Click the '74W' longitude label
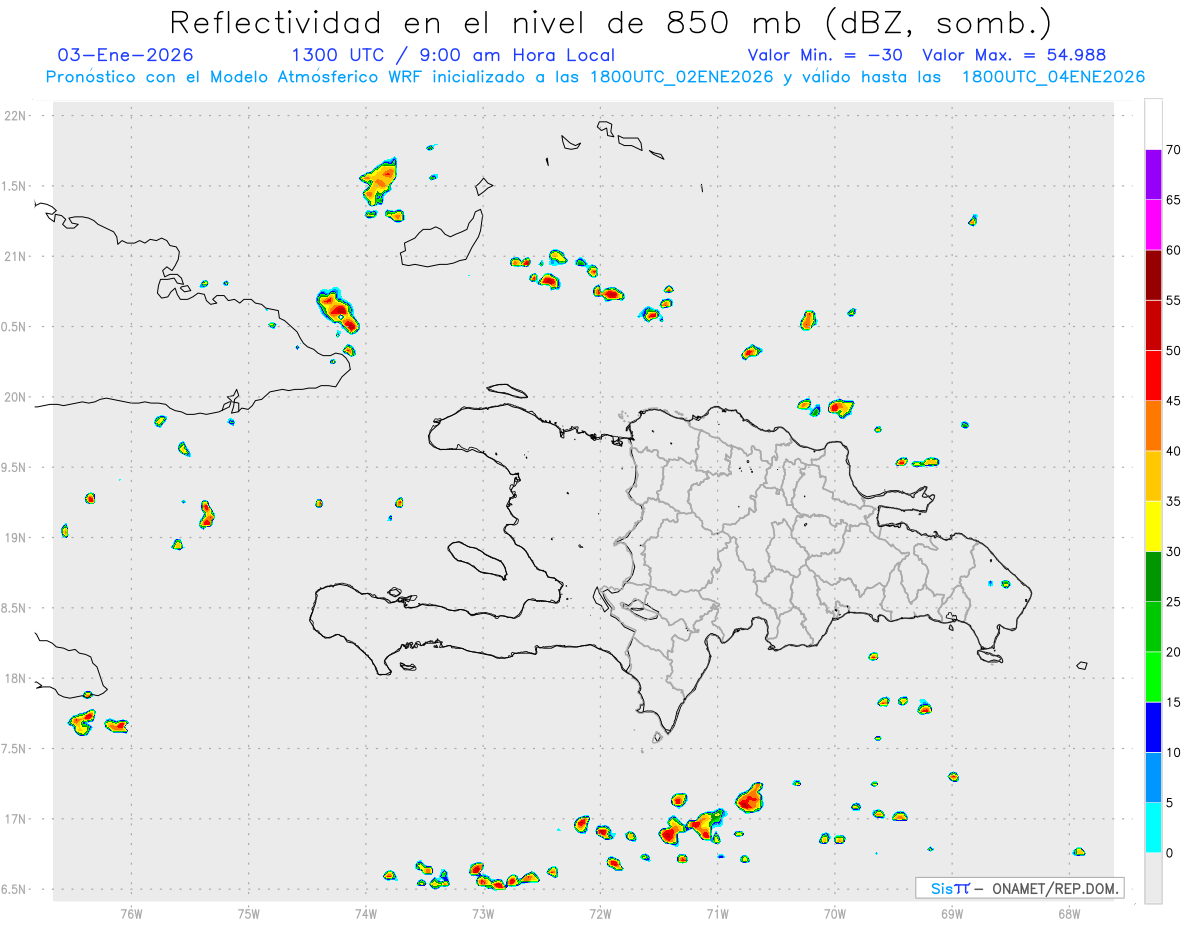Image resolution: width=1200 pixels, height=927 pixels. coord(365,913)
